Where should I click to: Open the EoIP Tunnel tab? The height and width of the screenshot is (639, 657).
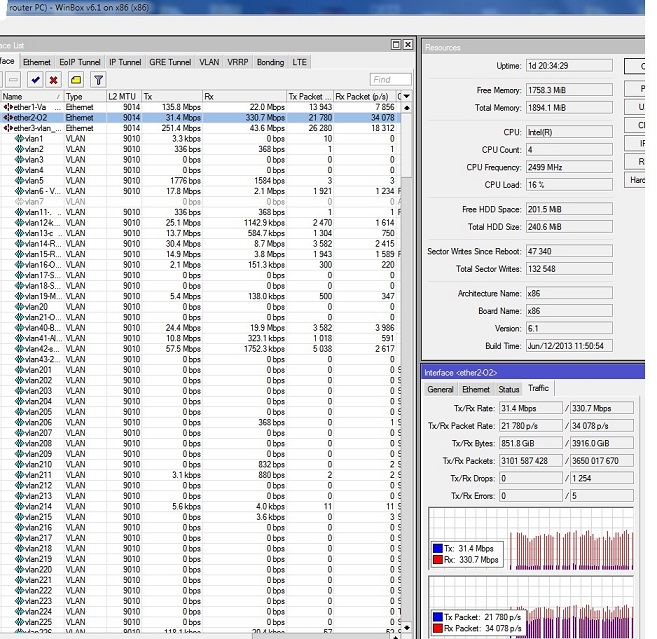point(80,62)
